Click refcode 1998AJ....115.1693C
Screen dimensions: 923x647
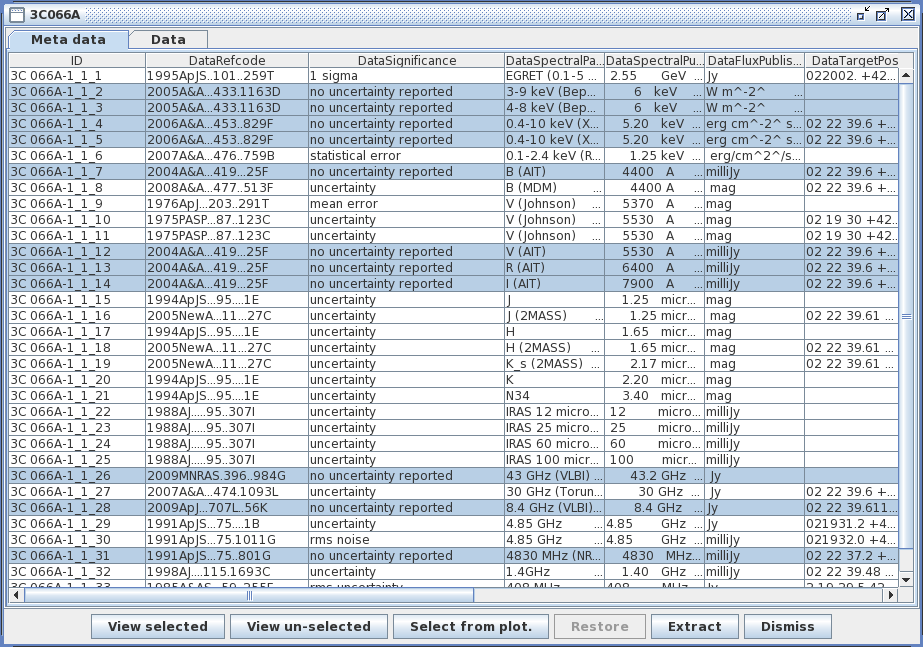pyautogui.click(x=227, y=572)
